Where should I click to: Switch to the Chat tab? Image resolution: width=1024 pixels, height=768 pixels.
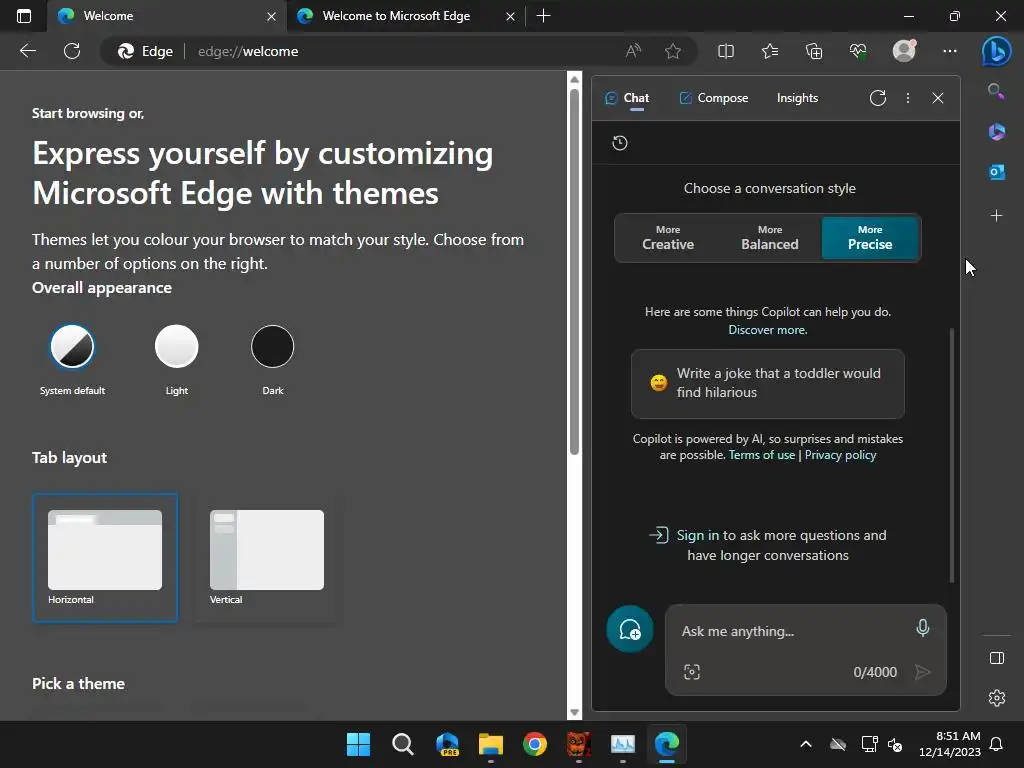tap(627, 98)
